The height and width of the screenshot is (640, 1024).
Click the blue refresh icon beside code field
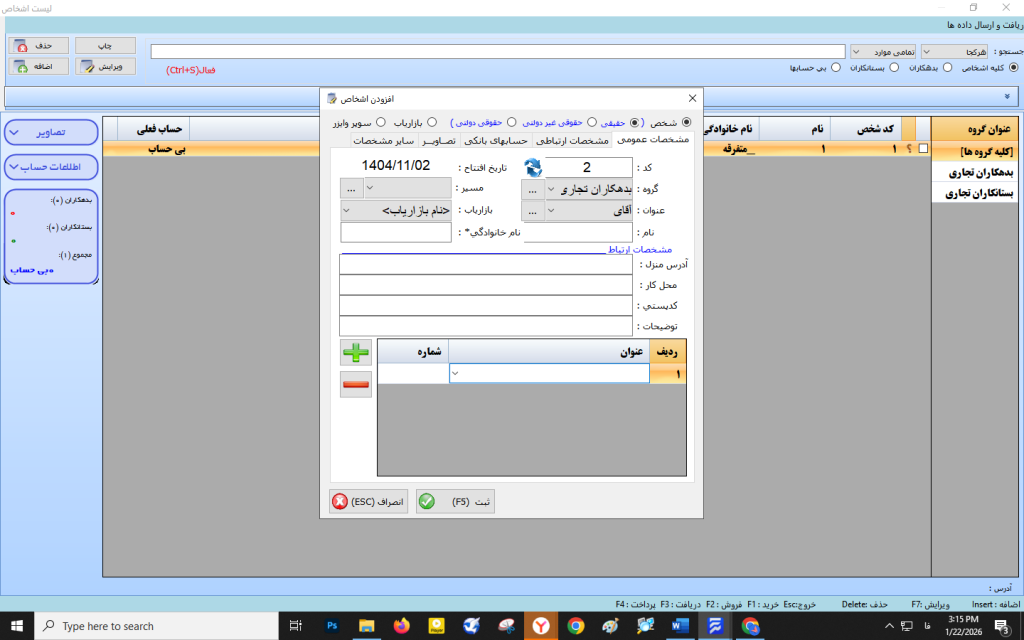(533, 167)
